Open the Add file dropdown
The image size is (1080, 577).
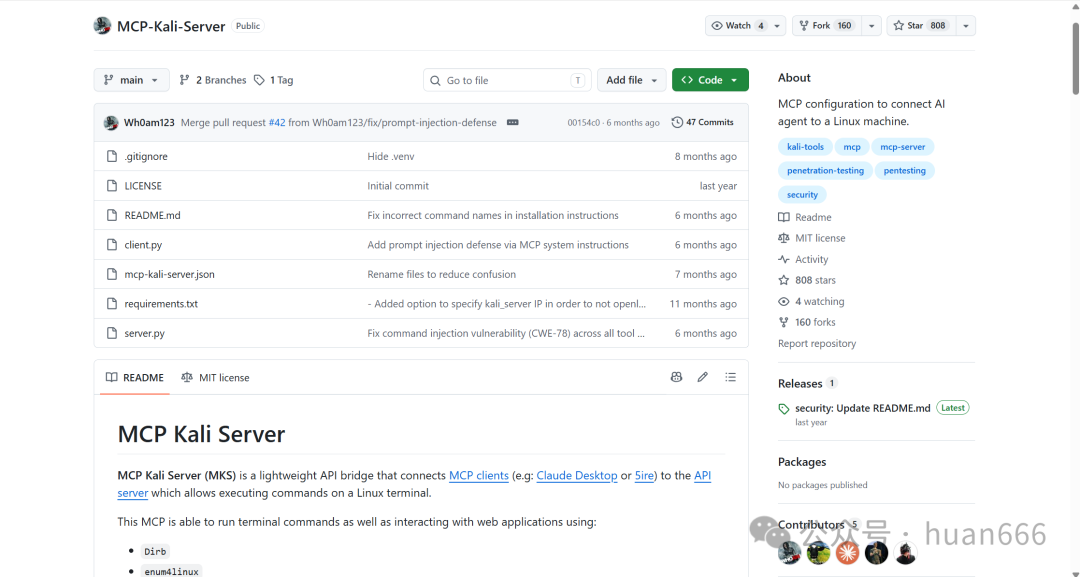632,80
